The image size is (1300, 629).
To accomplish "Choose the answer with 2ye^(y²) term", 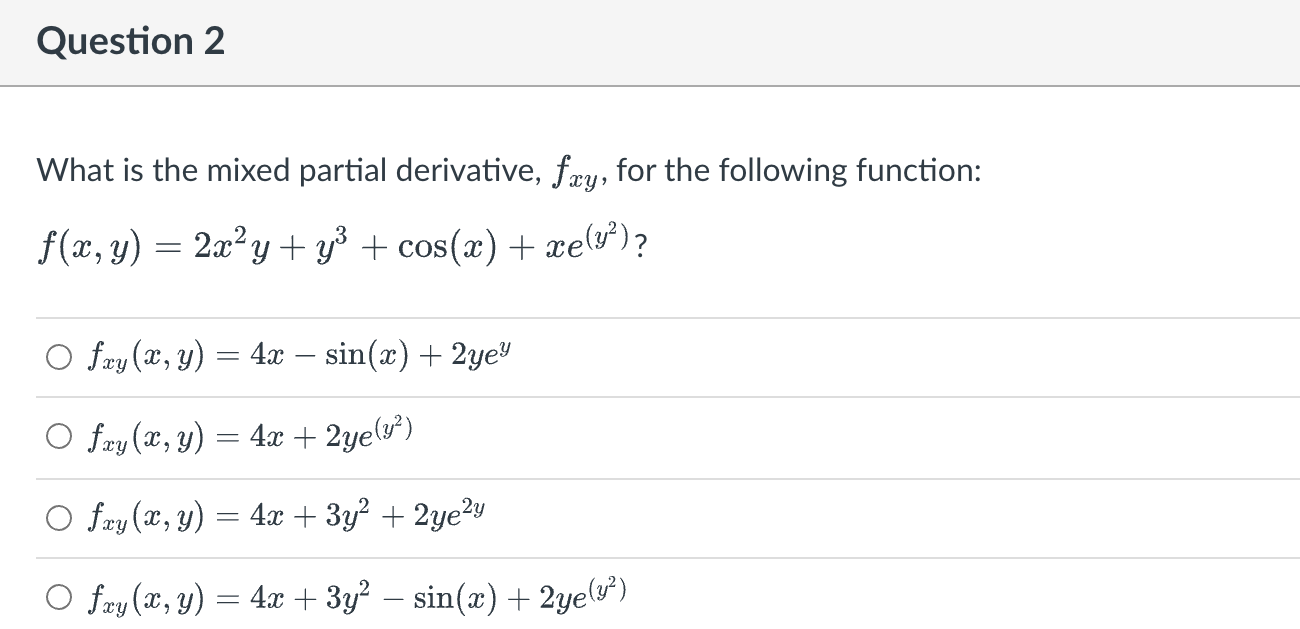I will [x=58, y=434].
